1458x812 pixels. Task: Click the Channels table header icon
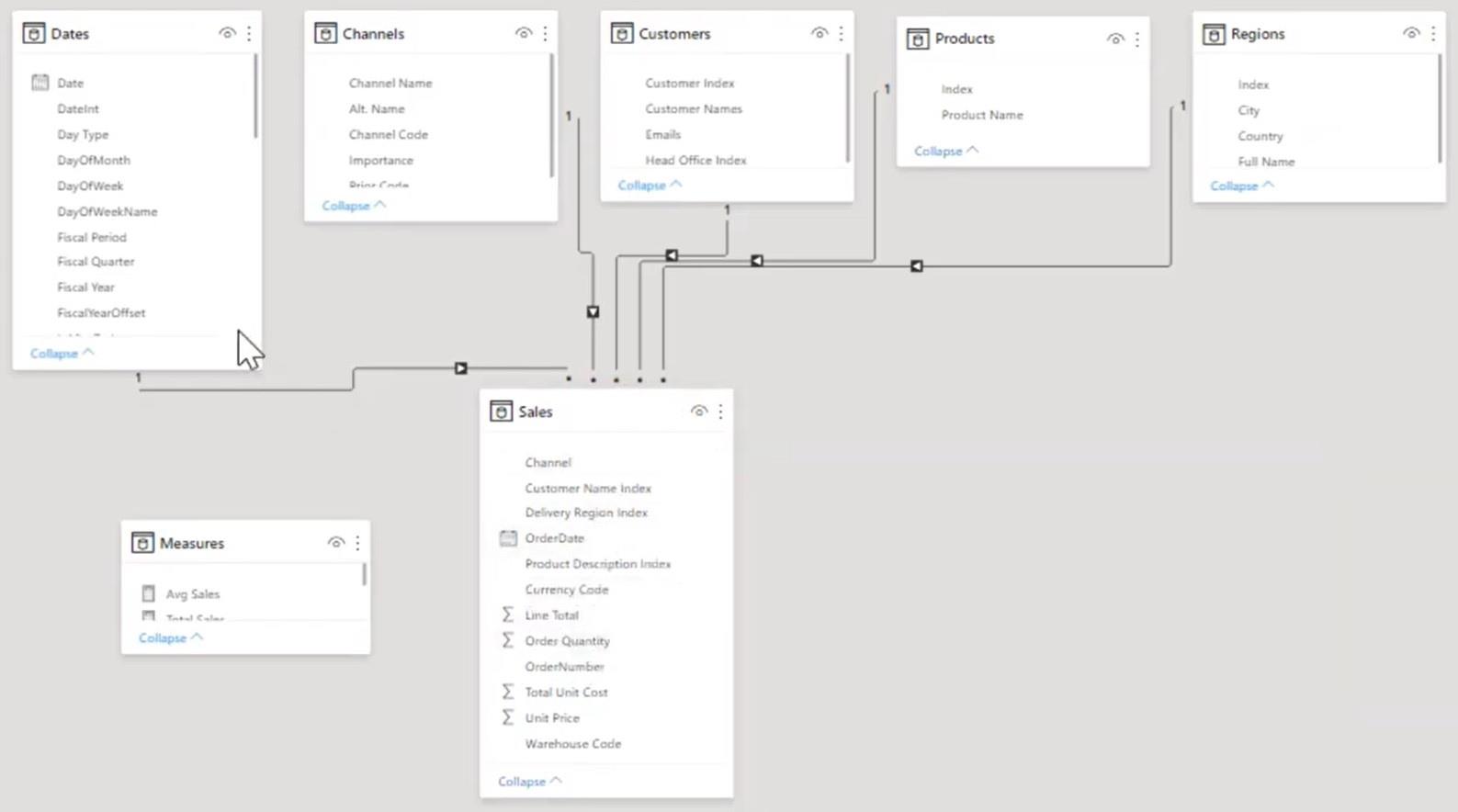coord(325,34)
